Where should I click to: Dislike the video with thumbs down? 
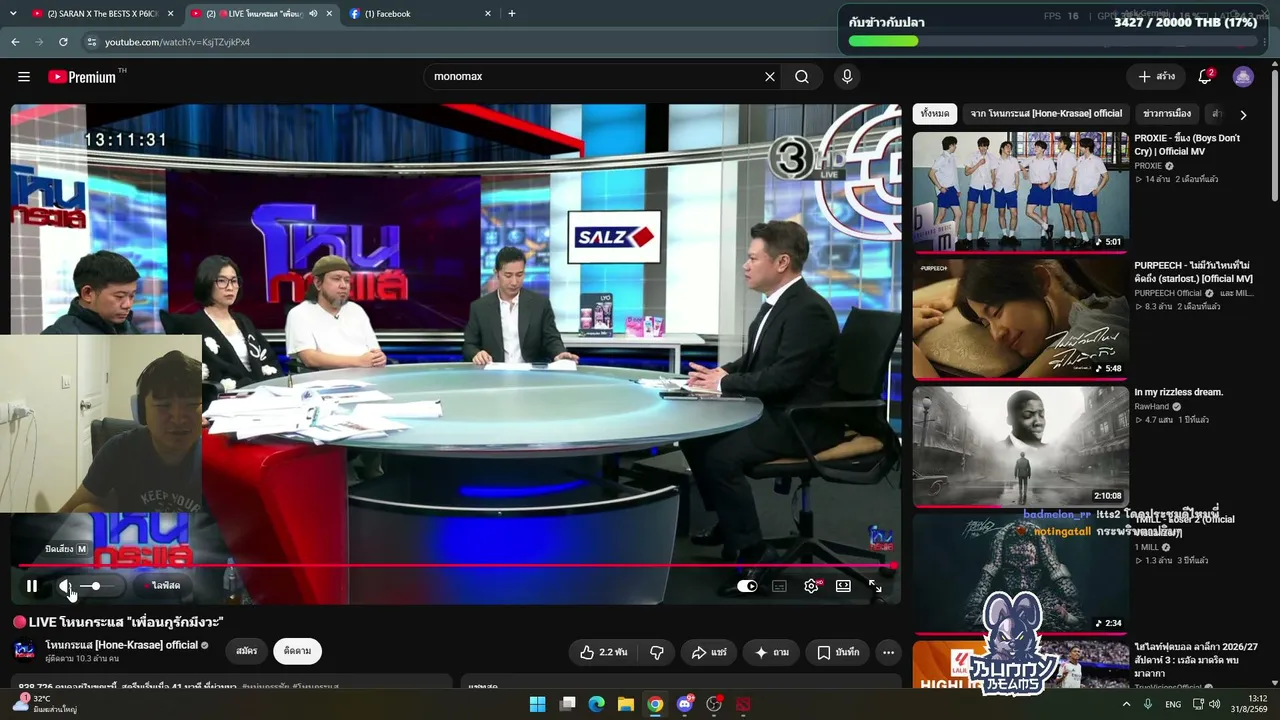click(657, 652)
